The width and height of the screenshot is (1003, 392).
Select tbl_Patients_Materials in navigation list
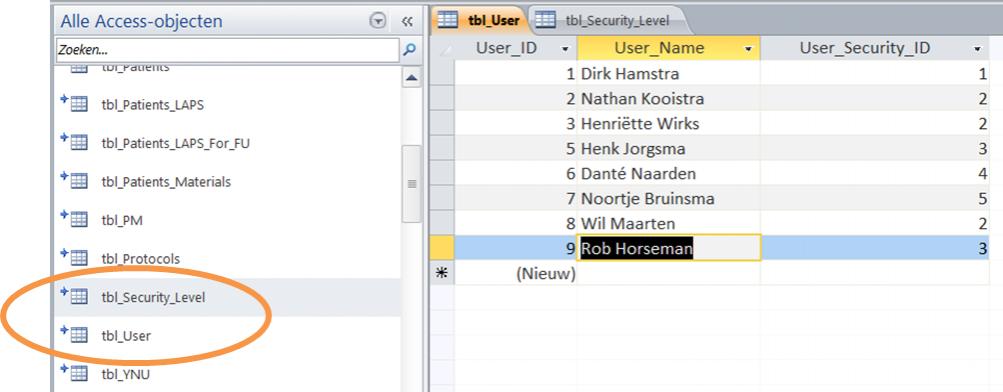click(x=166, y=182)
